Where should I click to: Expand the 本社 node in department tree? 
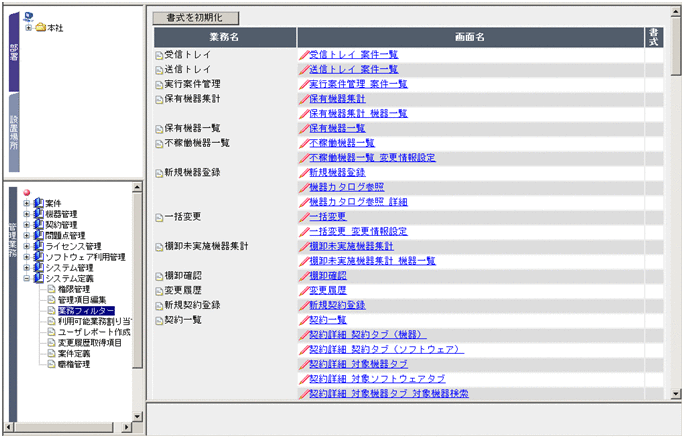[x=28, y=28]
